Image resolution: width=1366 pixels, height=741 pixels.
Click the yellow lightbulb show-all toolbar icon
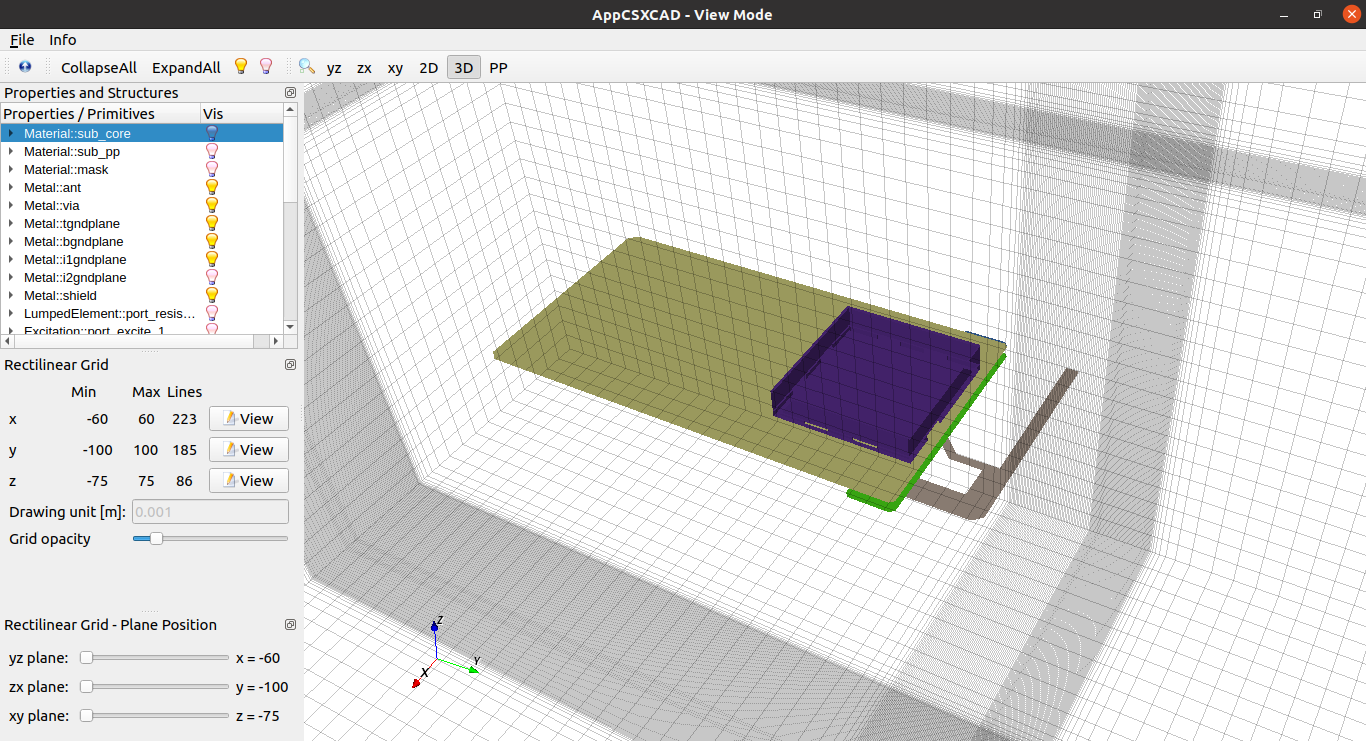click(x=241, y=67)
